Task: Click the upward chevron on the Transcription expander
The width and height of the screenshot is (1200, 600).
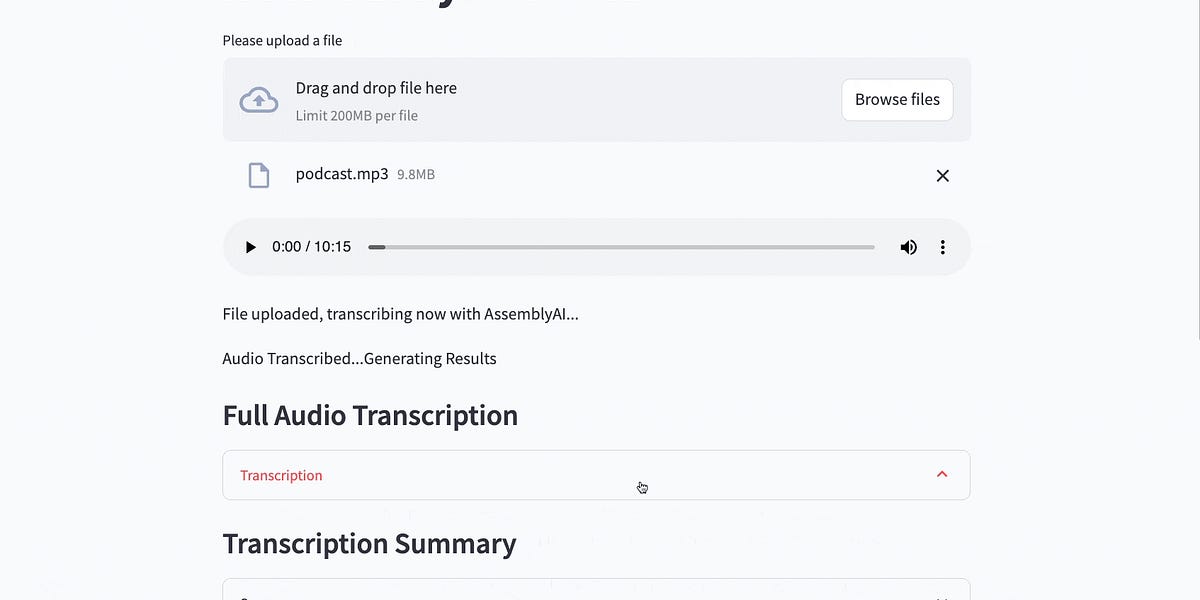Action: (941, 475)
